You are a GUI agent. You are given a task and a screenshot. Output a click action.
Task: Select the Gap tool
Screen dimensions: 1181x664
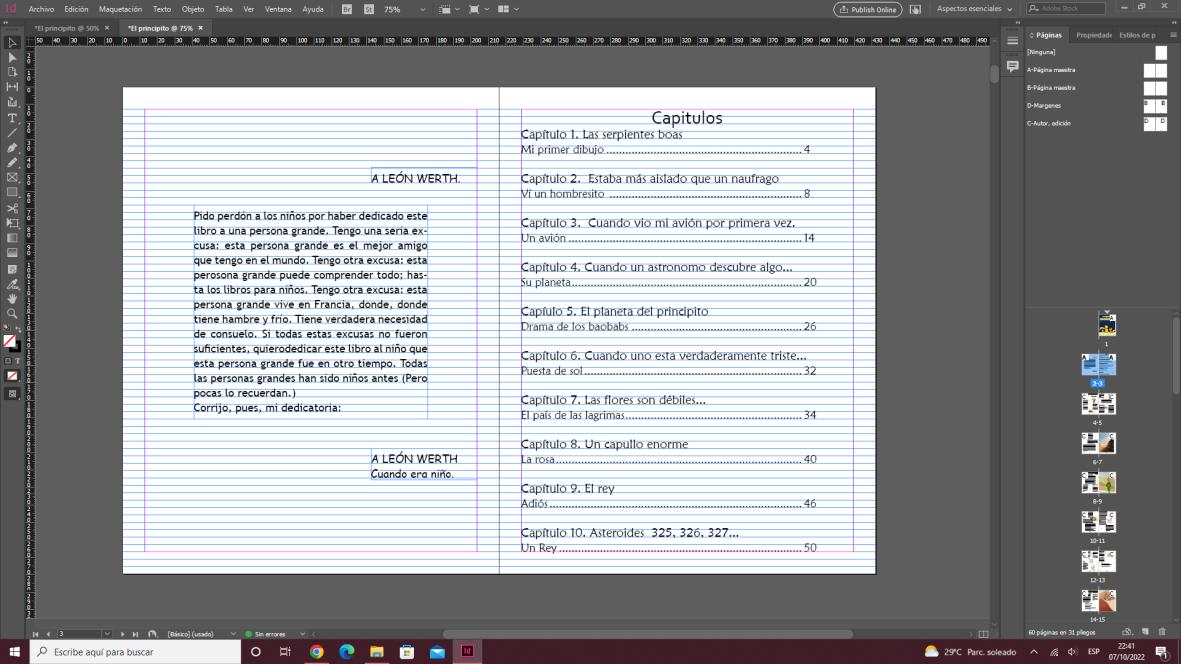click(x=12, y=87)
